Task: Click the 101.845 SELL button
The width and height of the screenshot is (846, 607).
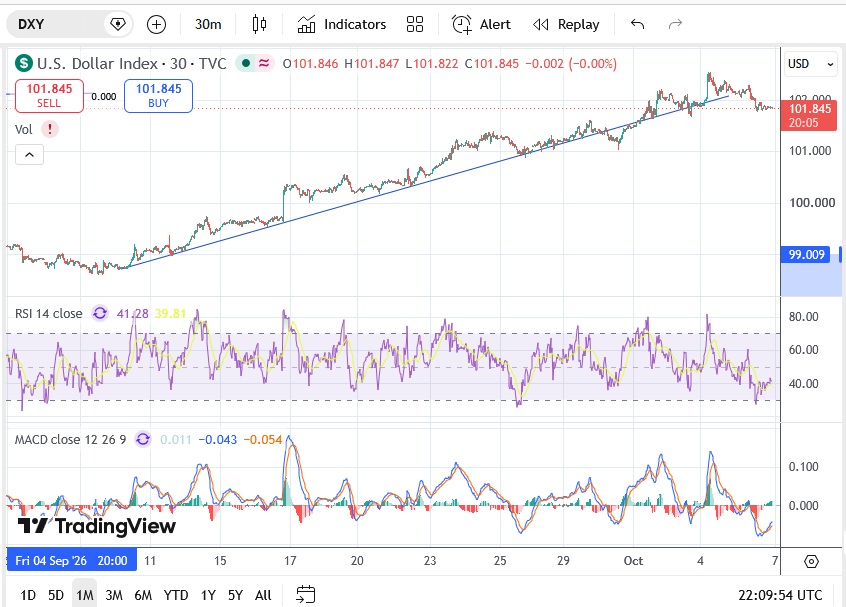Action: (49, 96)
